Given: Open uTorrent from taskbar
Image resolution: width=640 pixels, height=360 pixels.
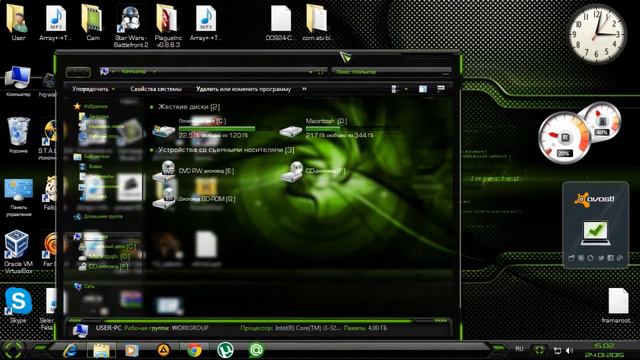Looking at the screenshot, I should point(225,350).
